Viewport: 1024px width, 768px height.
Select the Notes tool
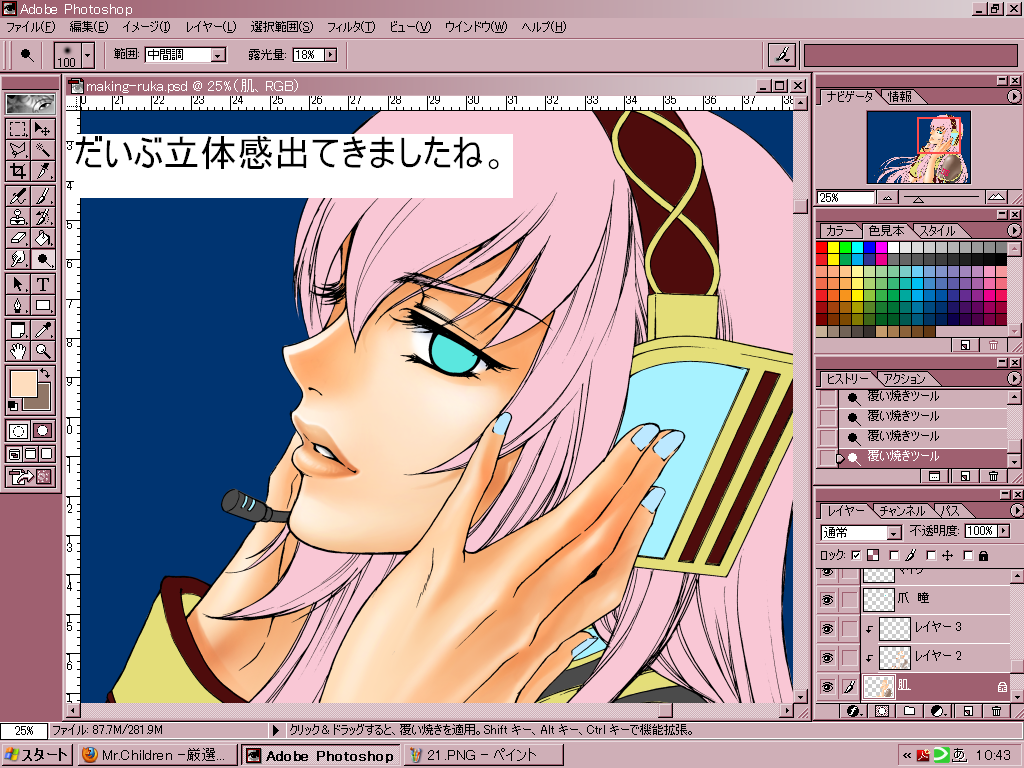click(18, 330)
